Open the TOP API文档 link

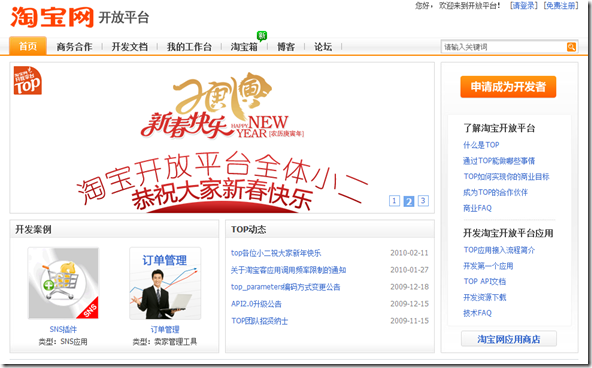(485, 282)
